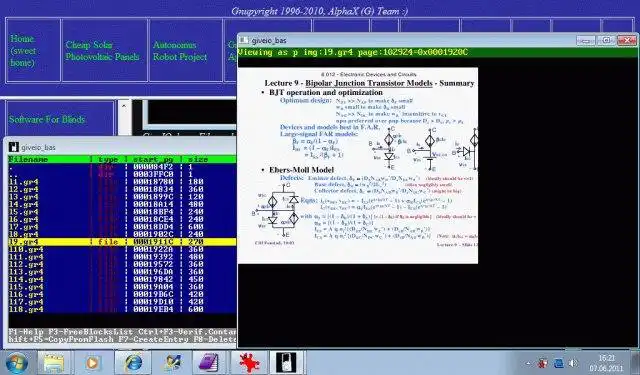Viewport: 640px width, 375px height.
Task: Click the Lecture 9 BJT slide image
Action: (358, 165)
